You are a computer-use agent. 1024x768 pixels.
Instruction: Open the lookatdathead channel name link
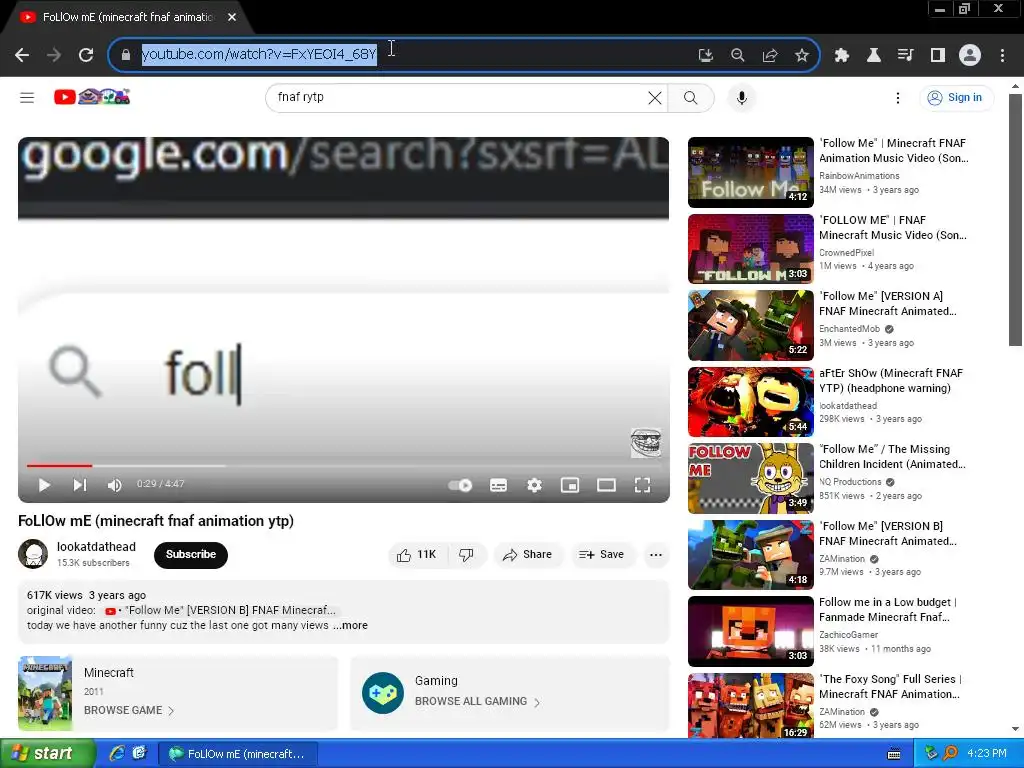pos(96,547)
